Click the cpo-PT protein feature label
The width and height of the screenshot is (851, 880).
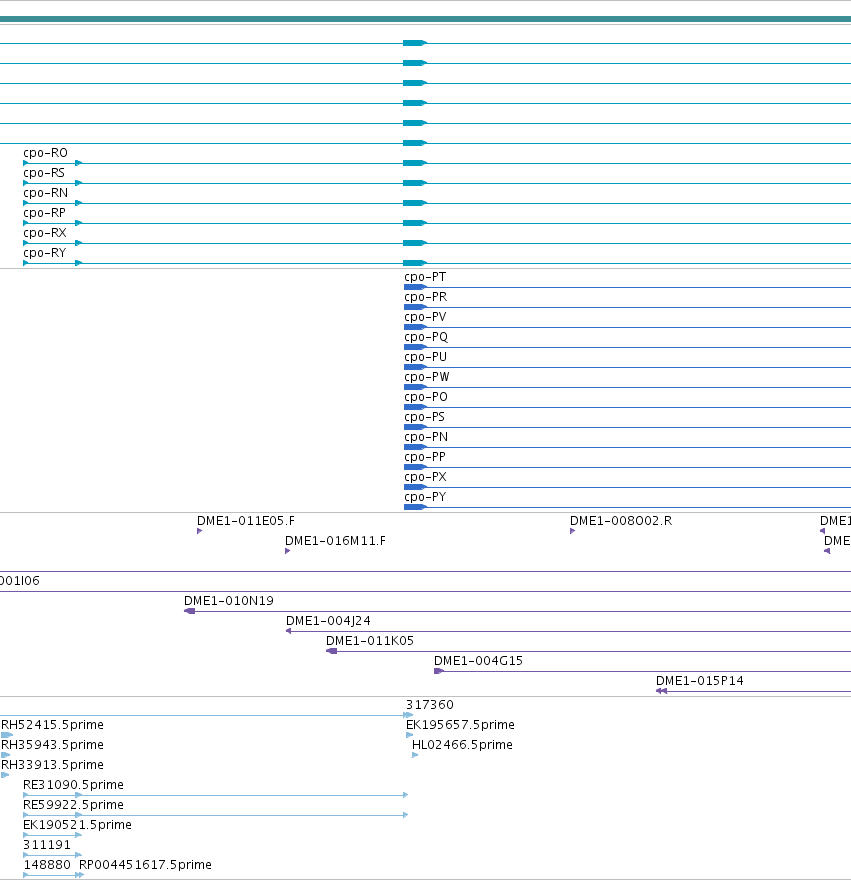point(425,277)
